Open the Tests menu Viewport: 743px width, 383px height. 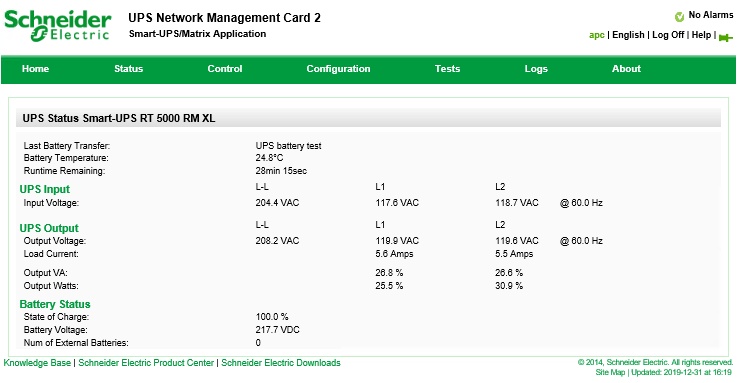(447, 69)
